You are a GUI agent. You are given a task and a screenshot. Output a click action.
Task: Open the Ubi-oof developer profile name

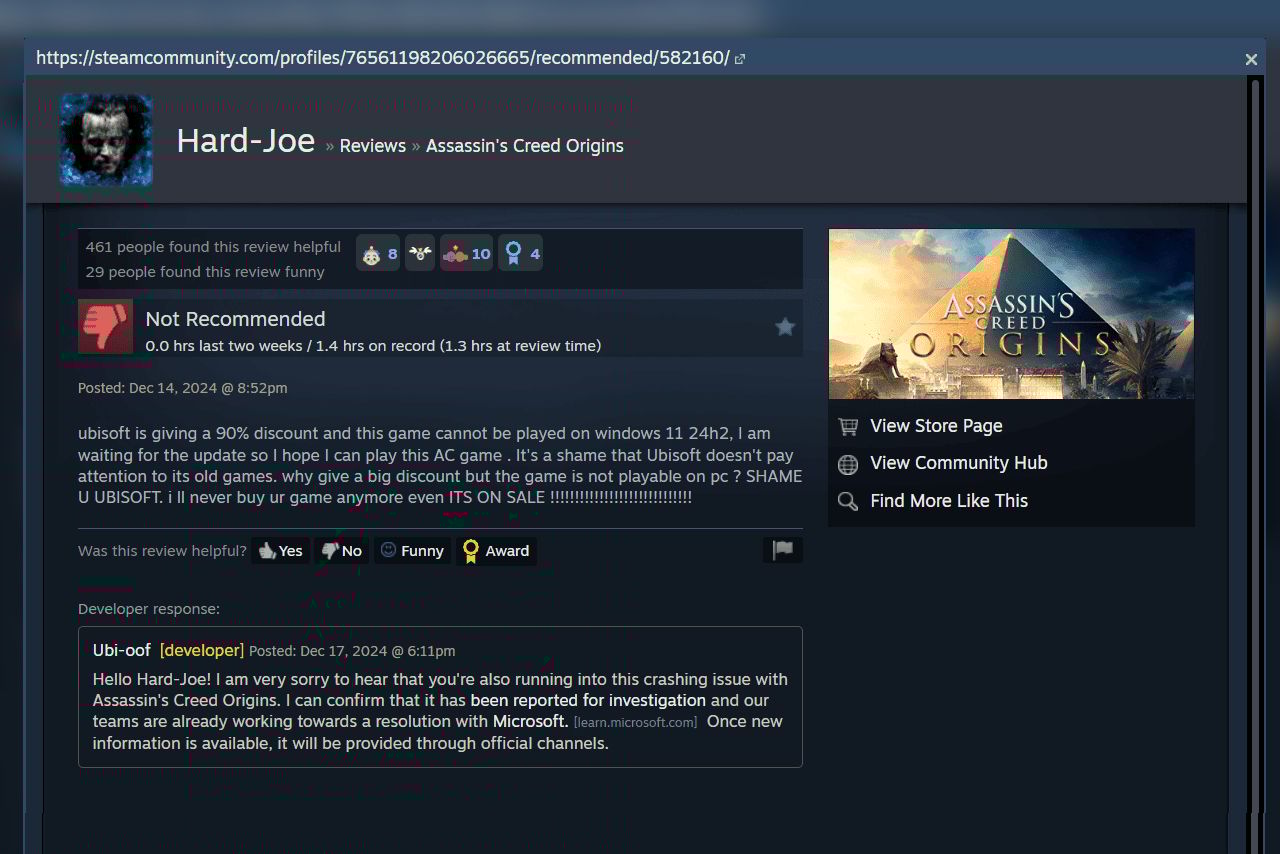click(x=122, y=650)
